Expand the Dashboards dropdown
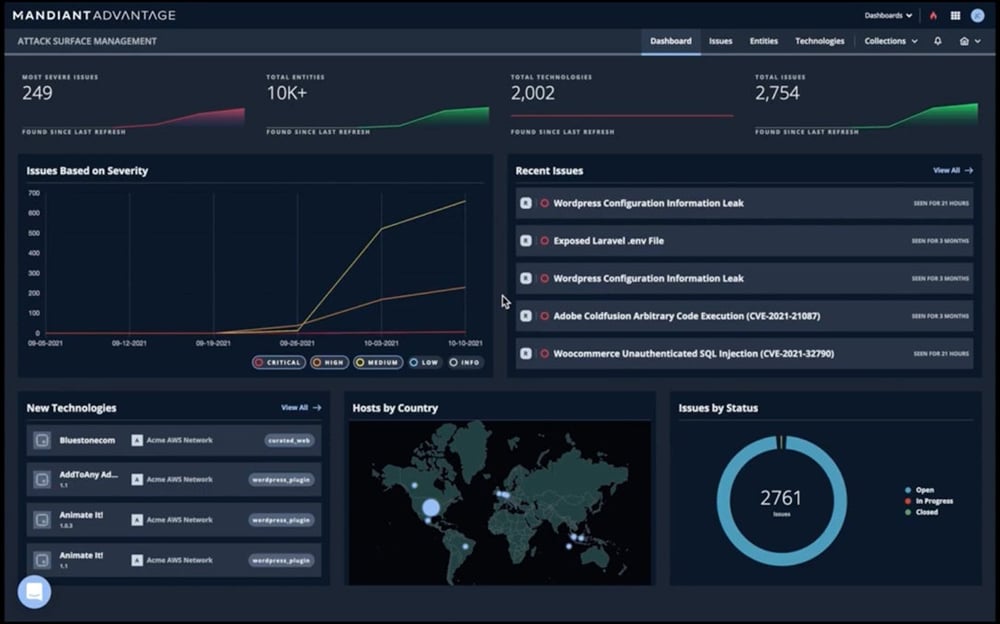 [x=888, y=16]
